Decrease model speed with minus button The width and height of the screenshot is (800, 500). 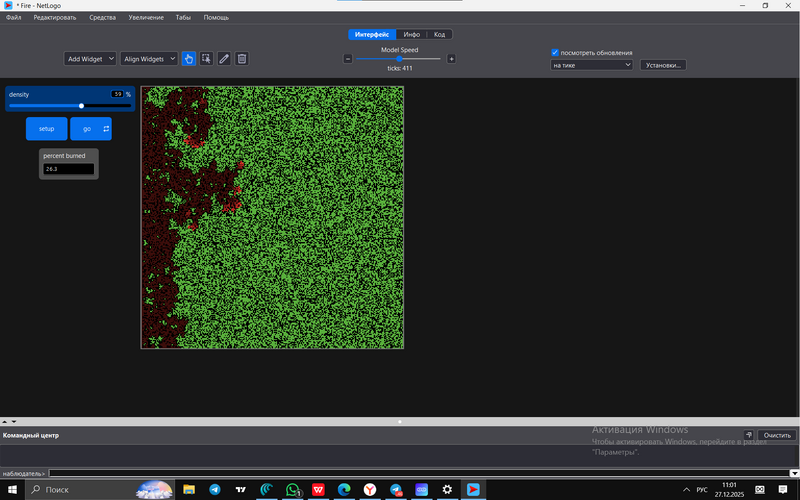pos(348,59)
